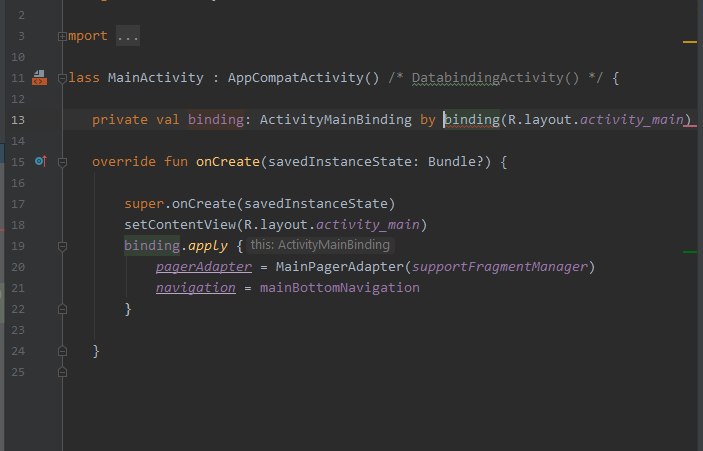Click 'Bundle?' parameter type
This screenshot has height=451, width=703.
point(456,161)
